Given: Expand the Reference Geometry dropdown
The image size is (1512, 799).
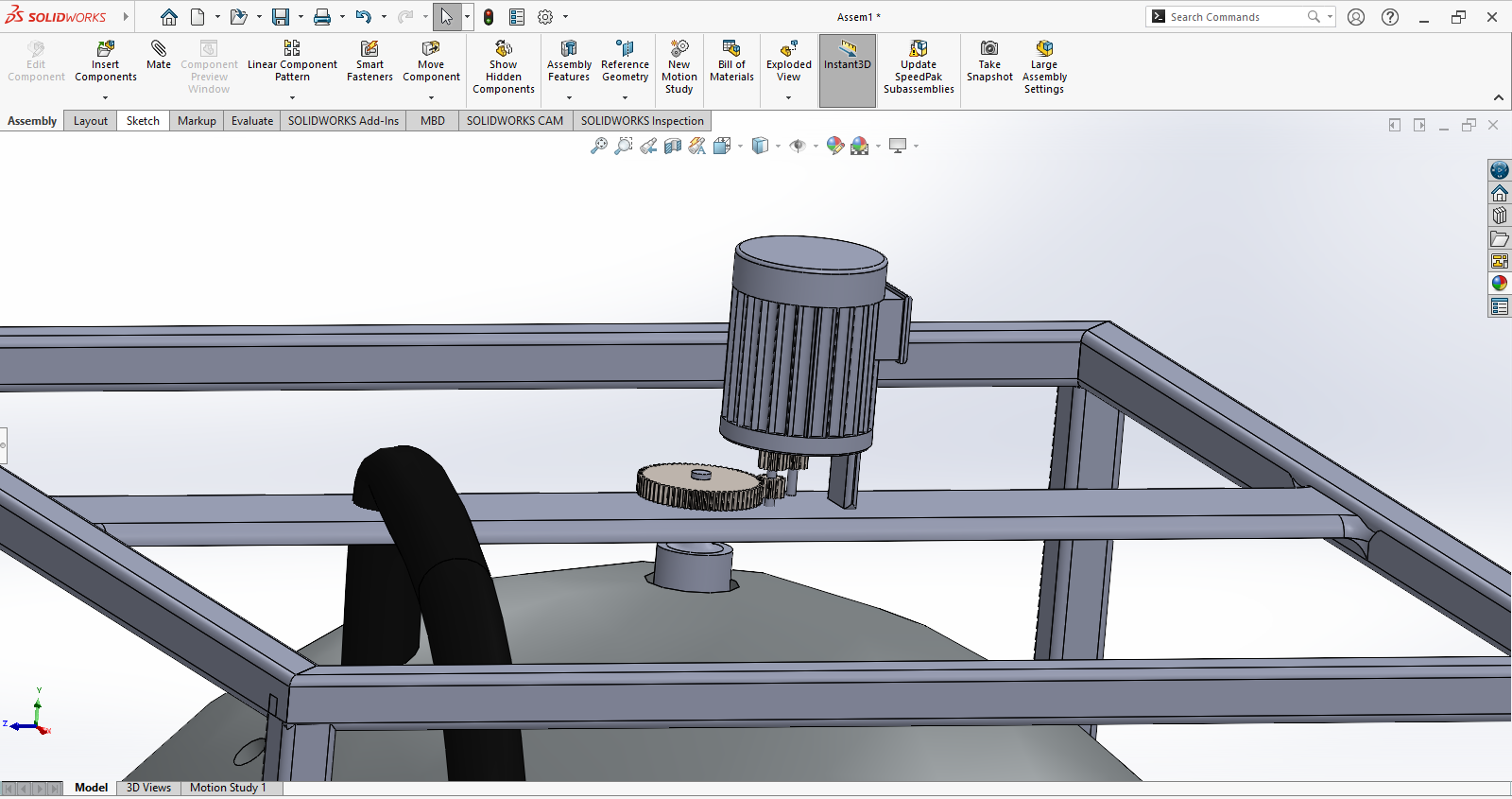Looking at the screenshot, I should (625, 97).
